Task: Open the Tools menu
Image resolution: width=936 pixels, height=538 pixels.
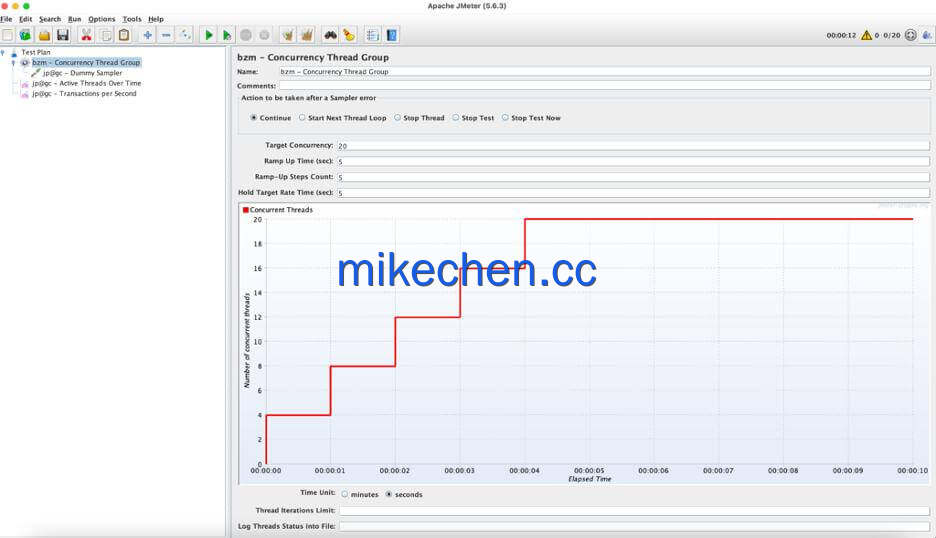Action: coord(132,19)
